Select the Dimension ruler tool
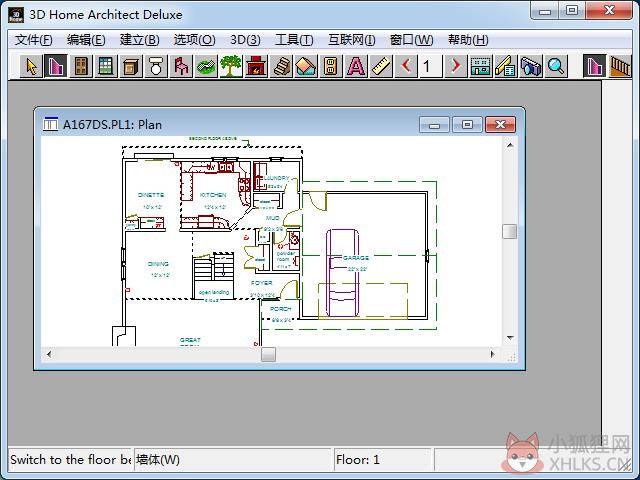640x480 pixels. click(x=381, y=66)
